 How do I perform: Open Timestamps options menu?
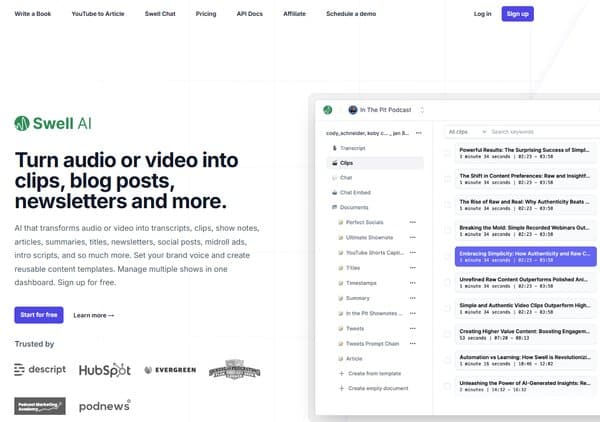tap(412, 283)
